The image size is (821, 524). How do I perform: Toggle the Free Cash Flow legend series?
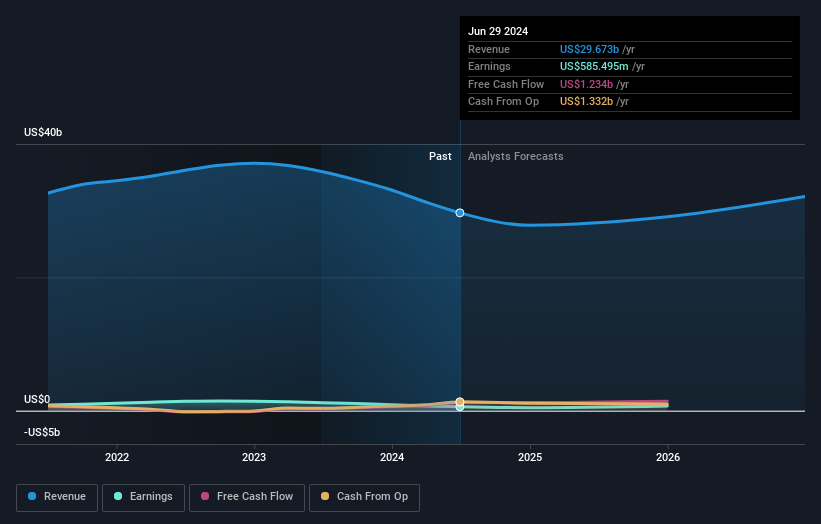point(247,497)
